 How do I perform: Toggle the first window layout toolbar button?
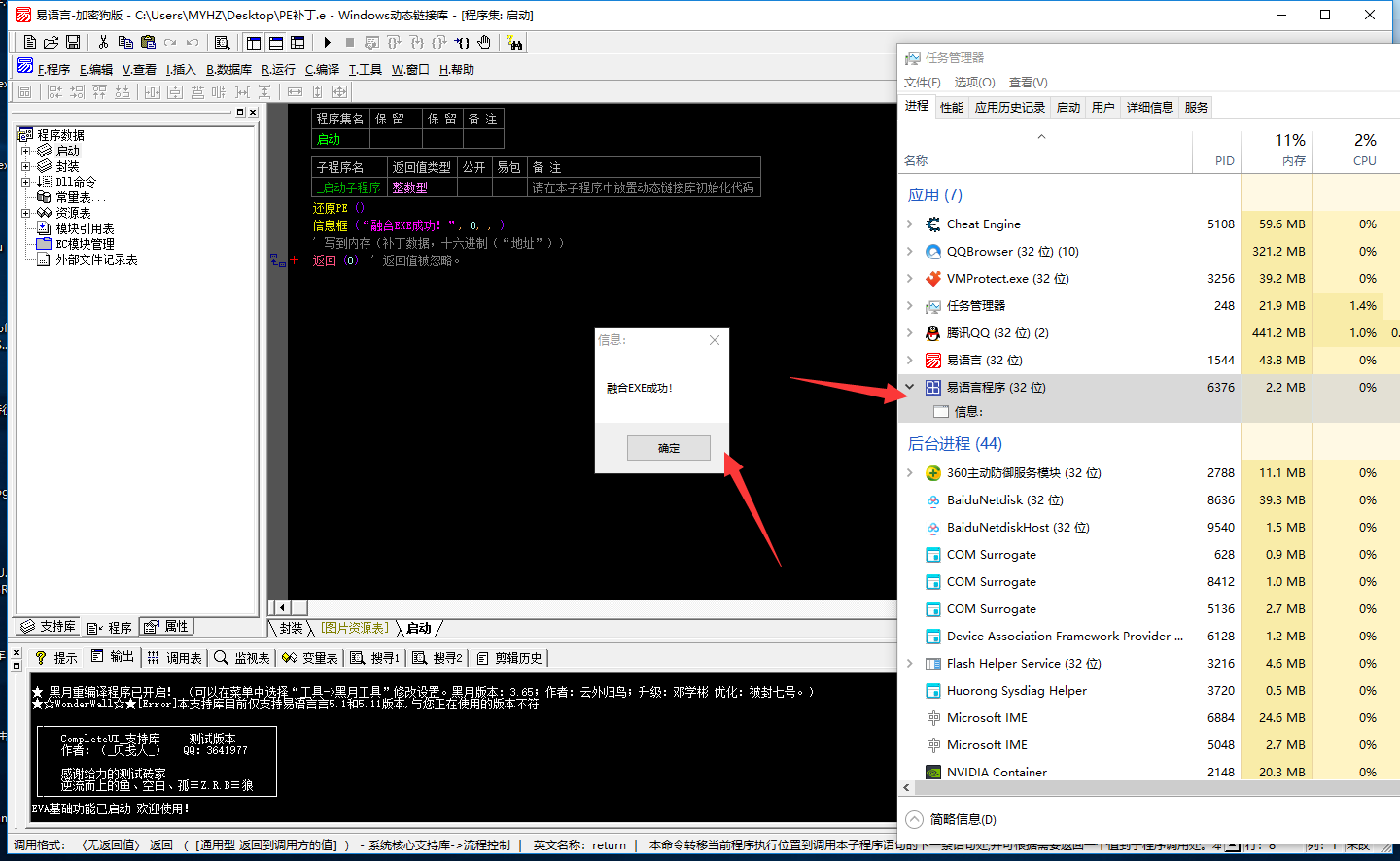(254, 43)
